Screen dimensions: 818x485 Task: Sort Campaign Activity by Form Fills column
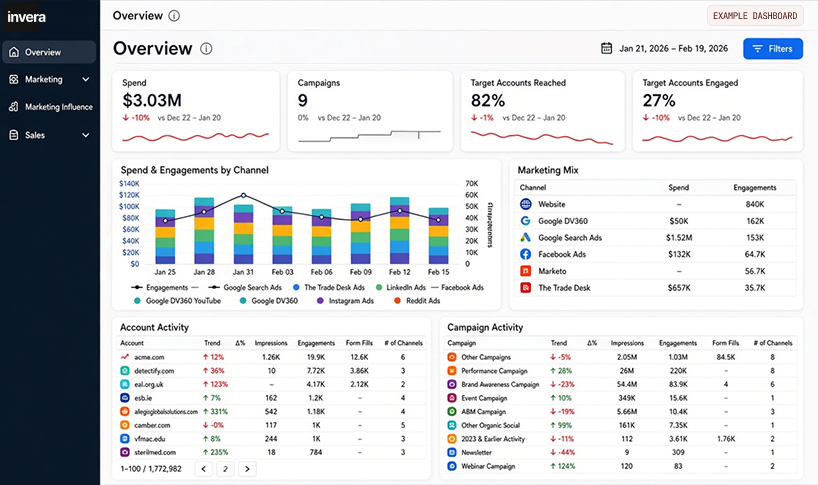pyautogui.click(x=725, y=343)
